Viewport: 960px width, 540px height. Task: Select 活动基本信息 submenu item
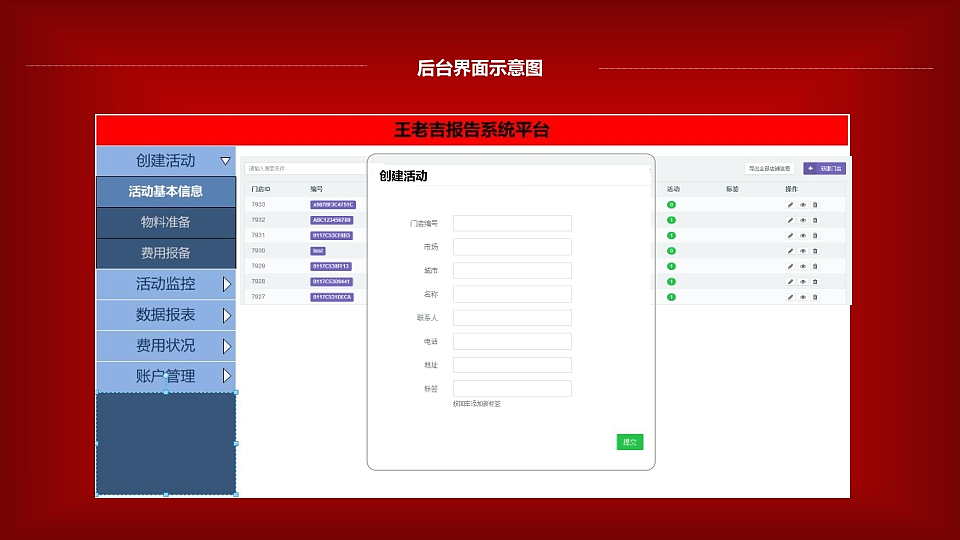[166, 192]
